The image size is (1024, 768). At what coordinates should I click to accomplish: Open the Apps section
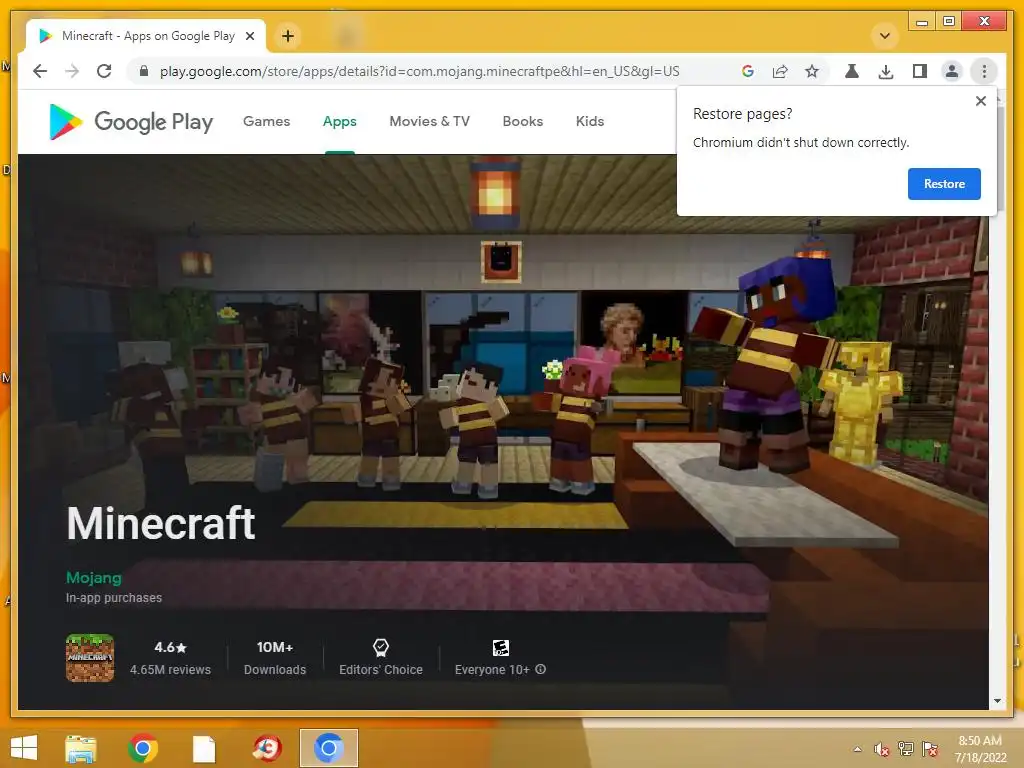340,121
